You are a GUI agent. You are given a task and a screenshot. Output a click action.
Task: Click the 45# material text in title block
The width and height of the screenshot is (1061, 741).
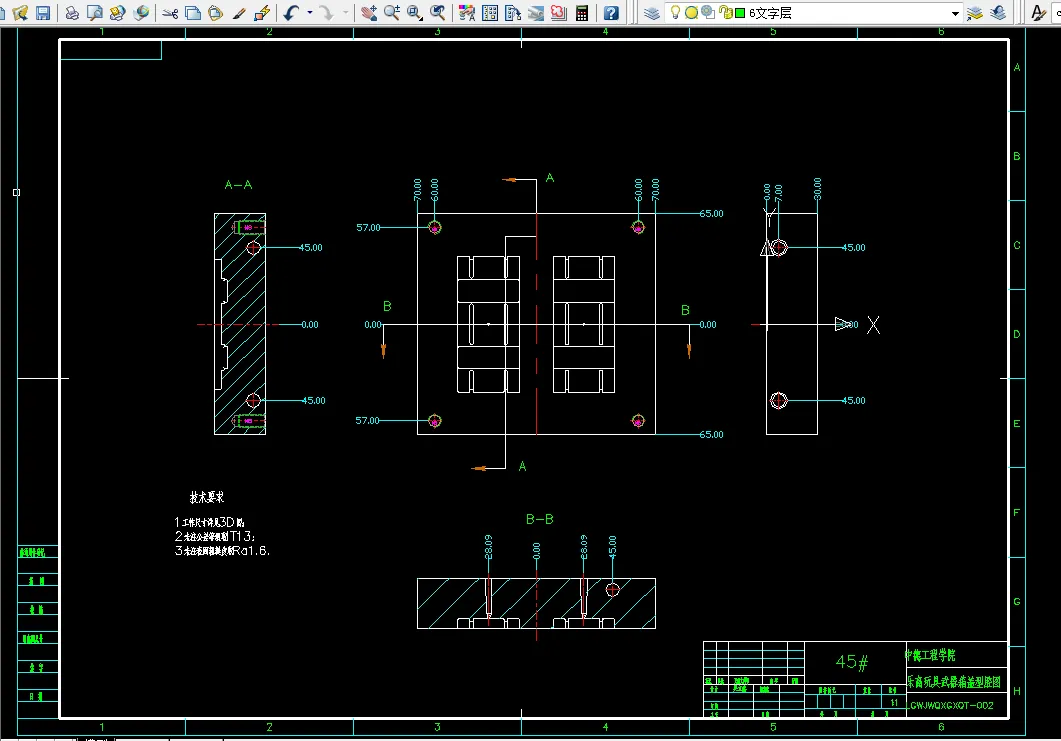pyautogui.click(x=851, y=662)
